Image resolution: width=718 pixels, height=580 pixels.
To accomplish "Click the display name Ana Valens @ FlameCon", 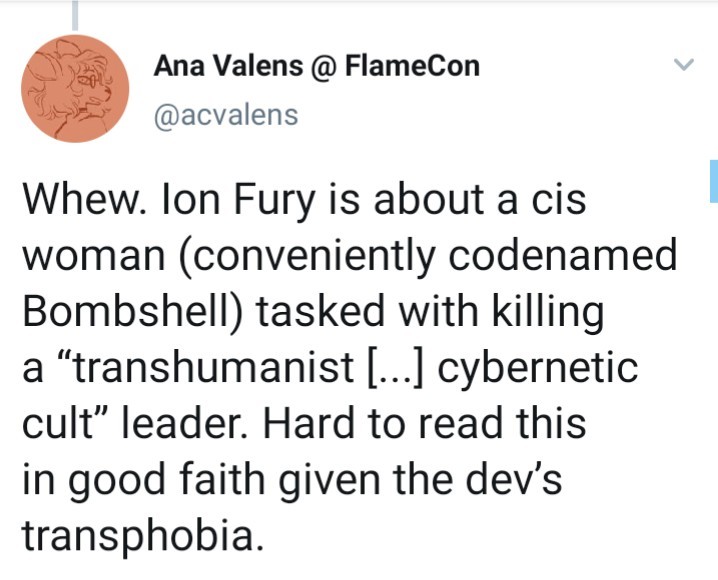I will click(316, 67).
